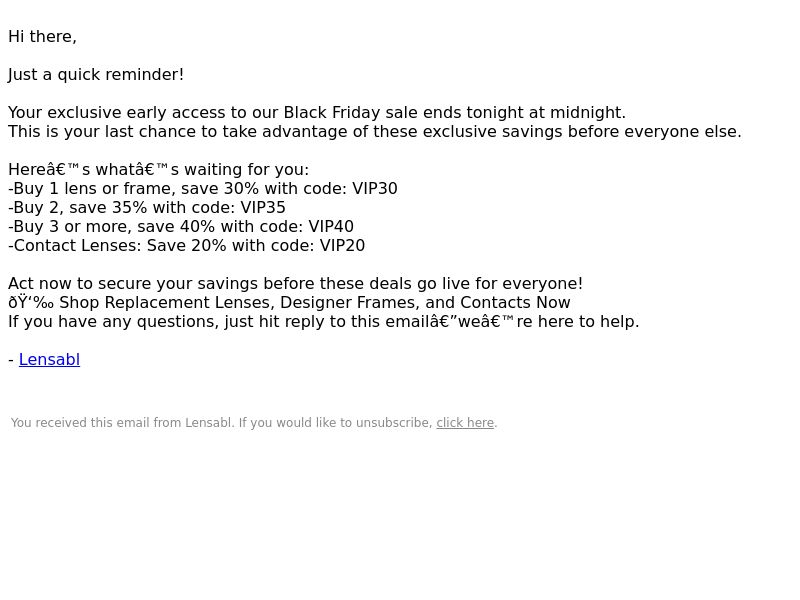
Task: Click the 'You received this email from Lensabl' footer
Action: [x=254, y=423]
